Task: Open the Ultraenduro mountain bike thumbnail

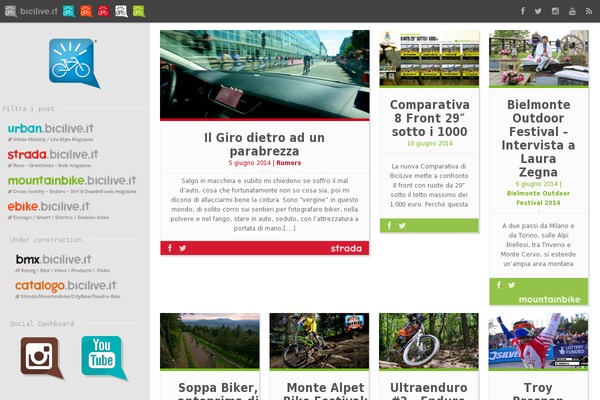Action: (x=429, y=341)
